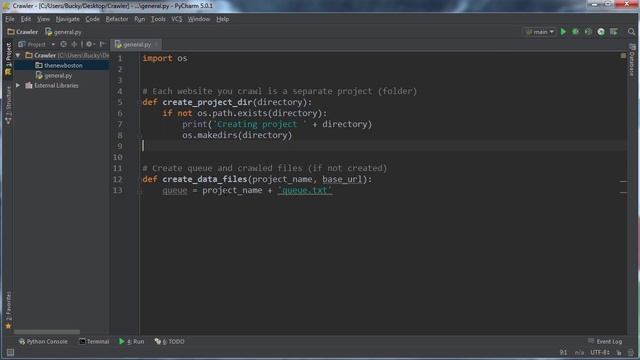Open the Code menu

click(x=92, y=19)
